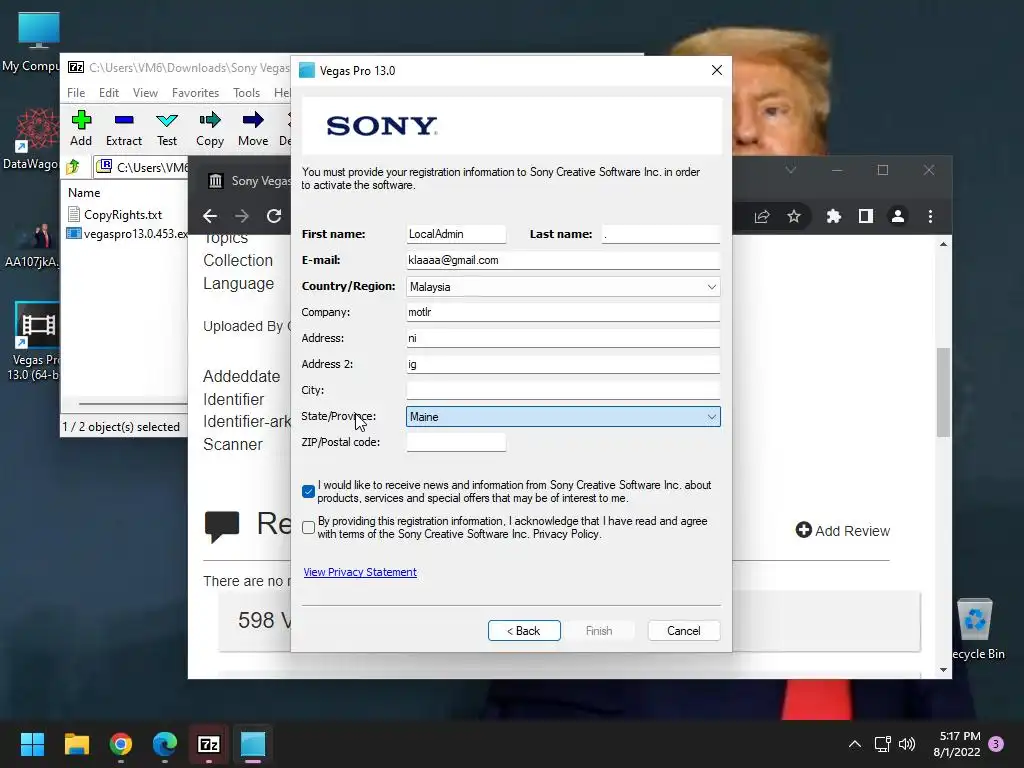The image size is (1024, 768).
Task: Open the Recycle Bin desktop icon
Action: coord(975,630)
